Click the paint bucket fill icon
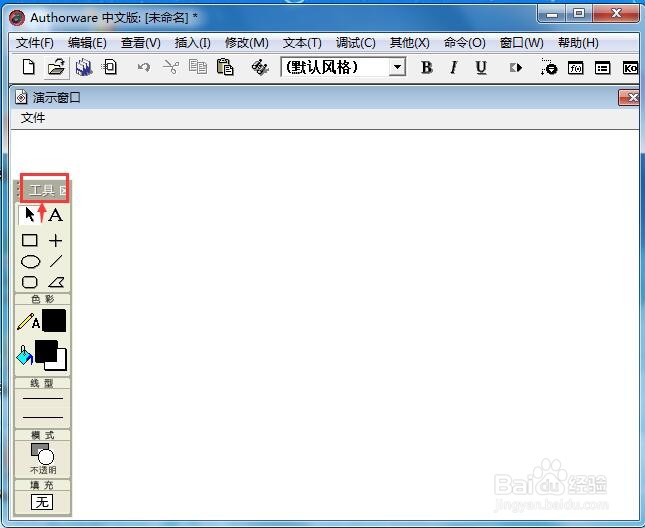645x528 pixels. [x=24, y=355]
